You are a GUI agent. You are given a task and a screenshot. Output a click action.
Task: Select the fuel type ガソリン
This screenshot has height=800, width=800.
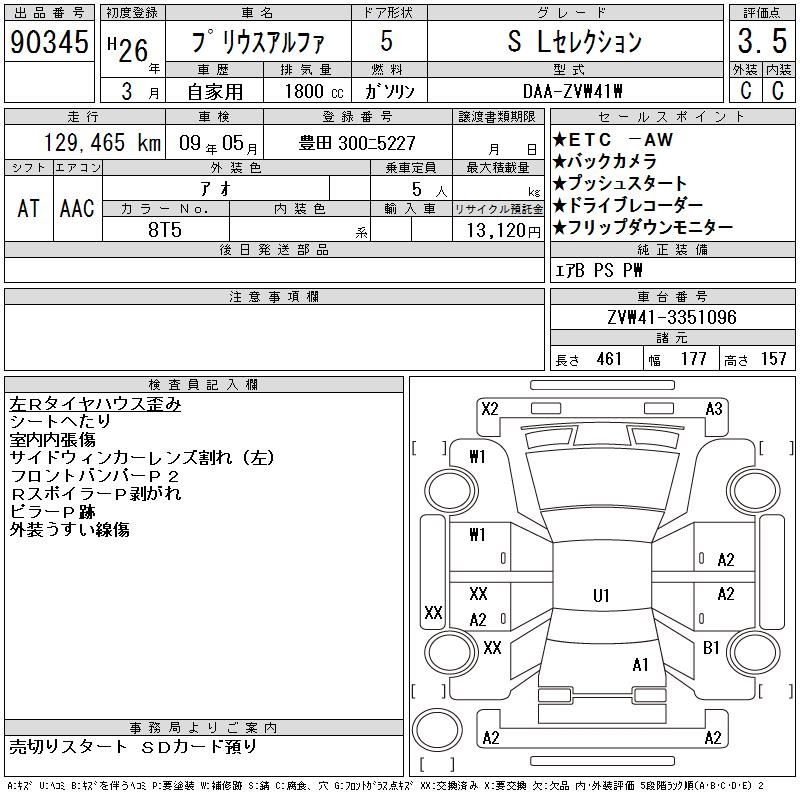pyautogui.click(x=389, y=91)
